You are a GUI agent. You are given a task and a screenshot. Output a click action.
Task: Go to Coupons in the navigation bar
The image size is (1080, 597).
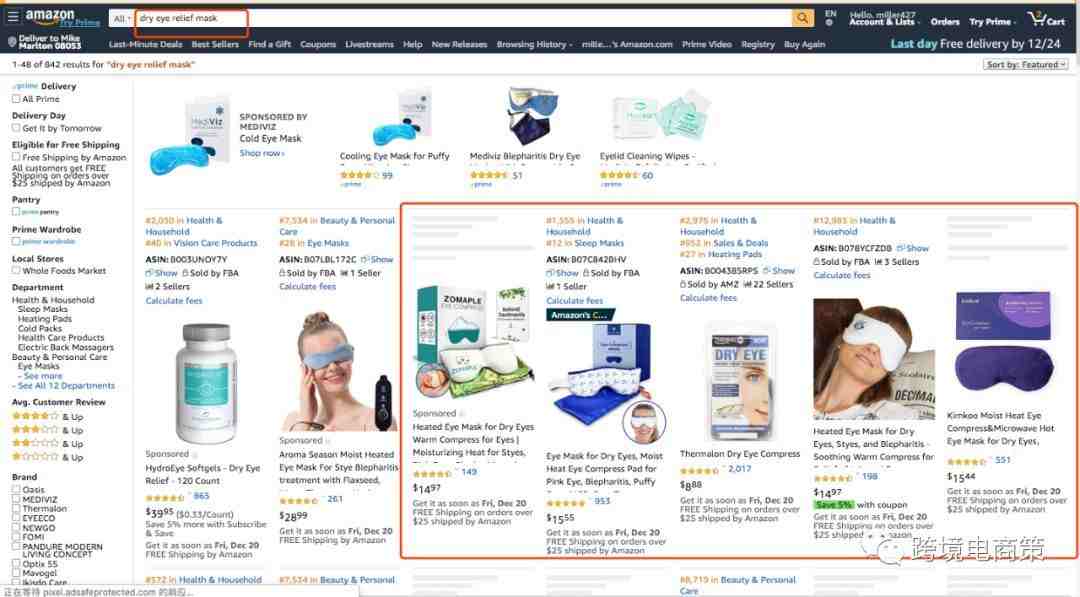click(x=318, y=44)
